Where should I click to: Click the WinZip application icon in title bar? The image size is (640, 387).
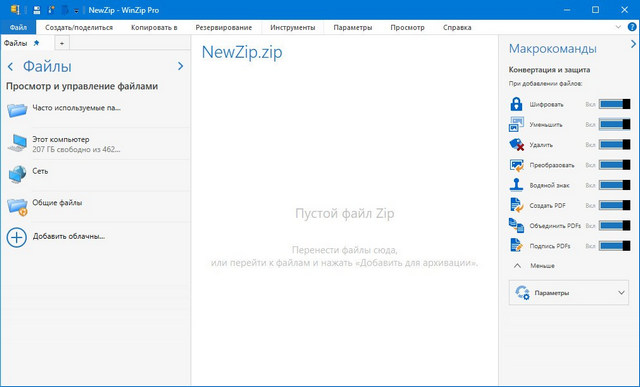coord(15,10)
